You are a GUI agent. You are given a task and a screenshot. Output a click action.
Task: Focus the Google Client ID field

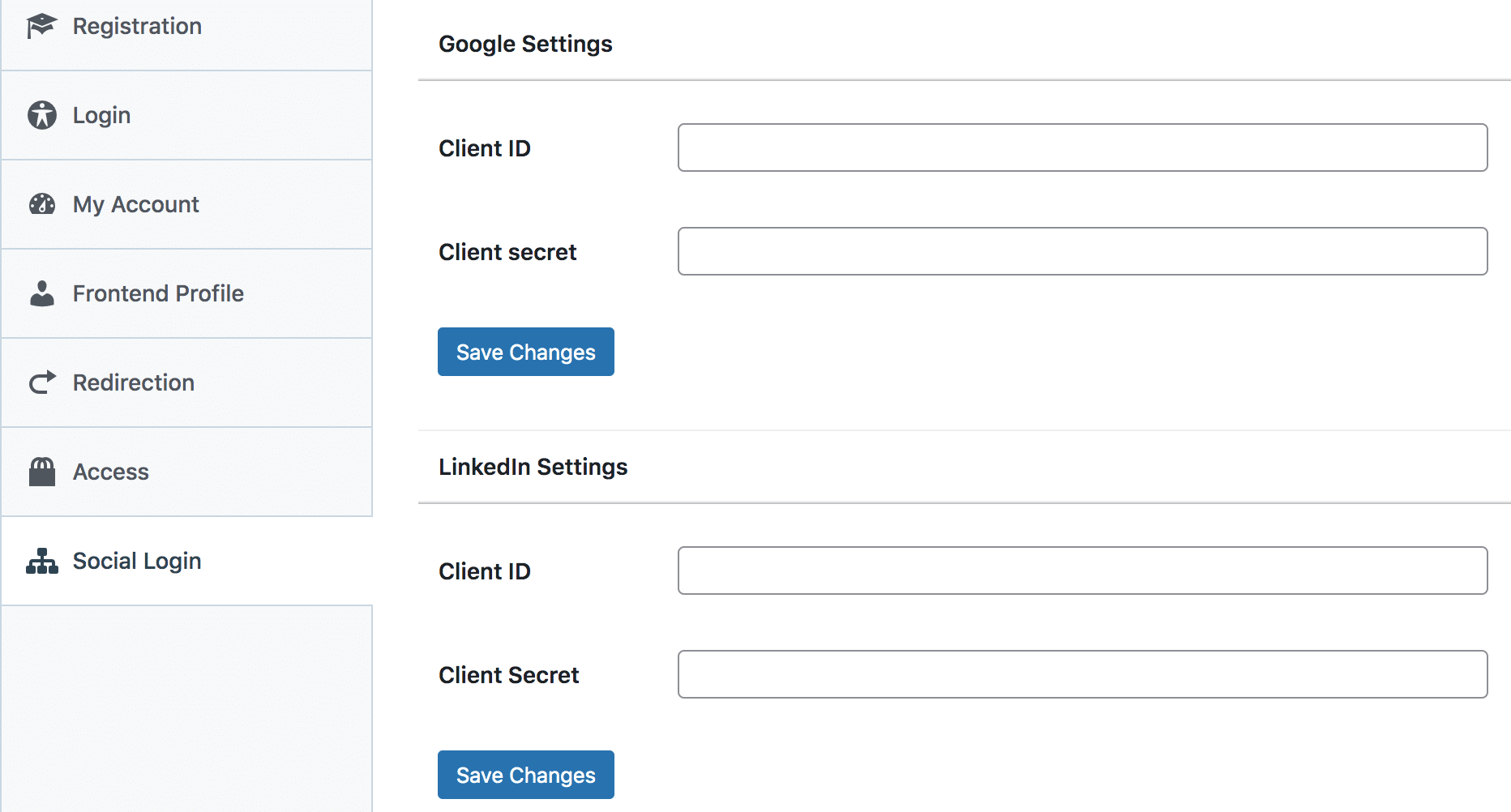[x=1082, y=147]
